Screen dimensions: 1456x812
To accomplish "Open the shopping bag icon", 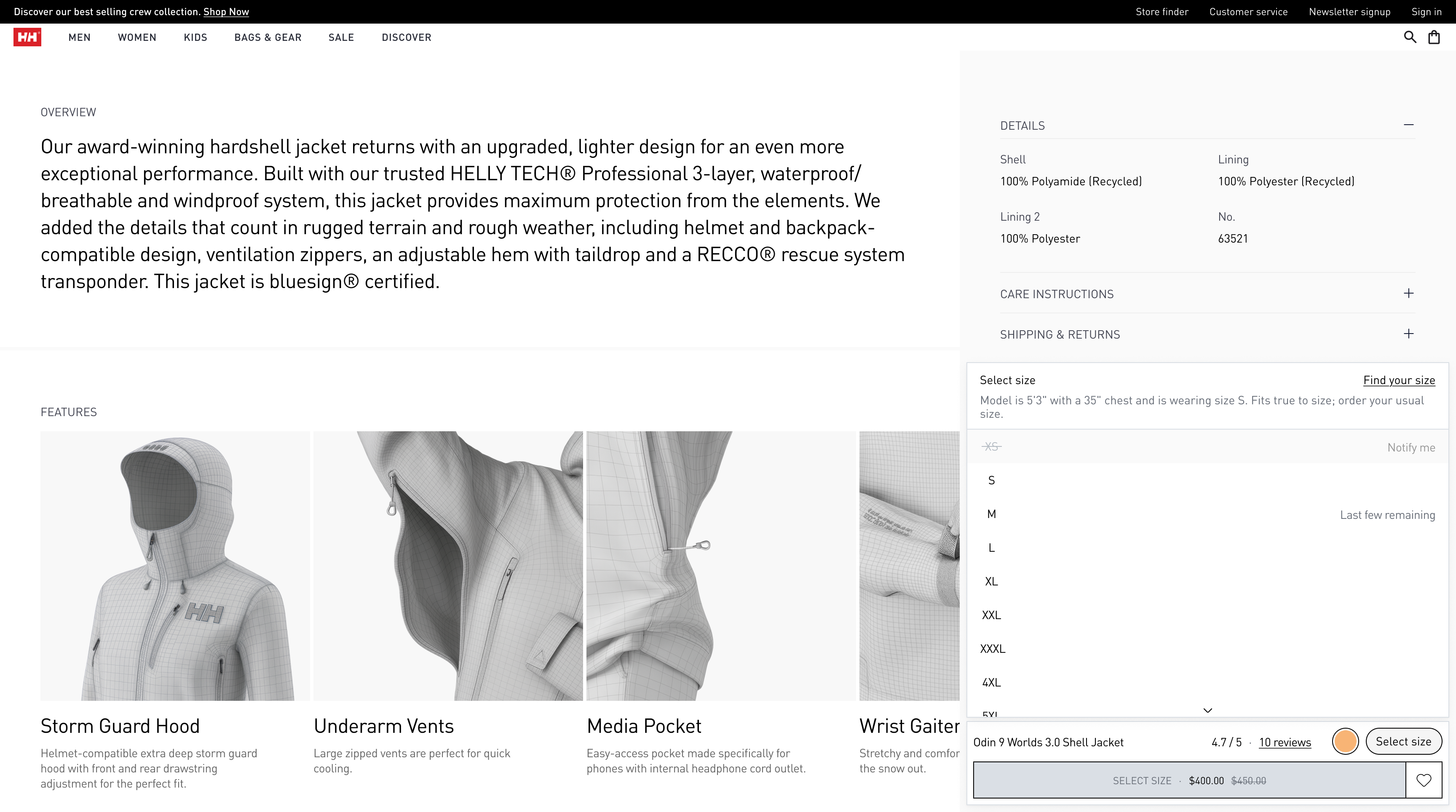I will [x=1434, y=37].
